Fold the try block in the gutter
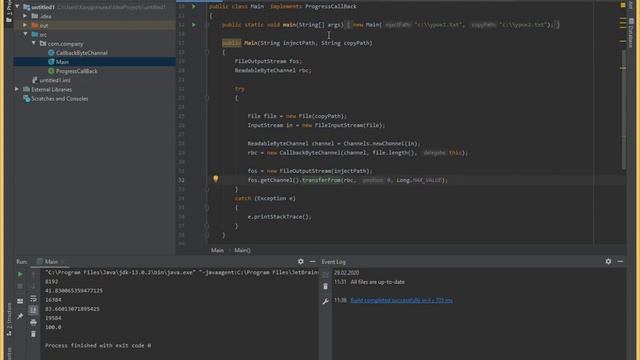640x360 pixels. [x=207, y=98]
